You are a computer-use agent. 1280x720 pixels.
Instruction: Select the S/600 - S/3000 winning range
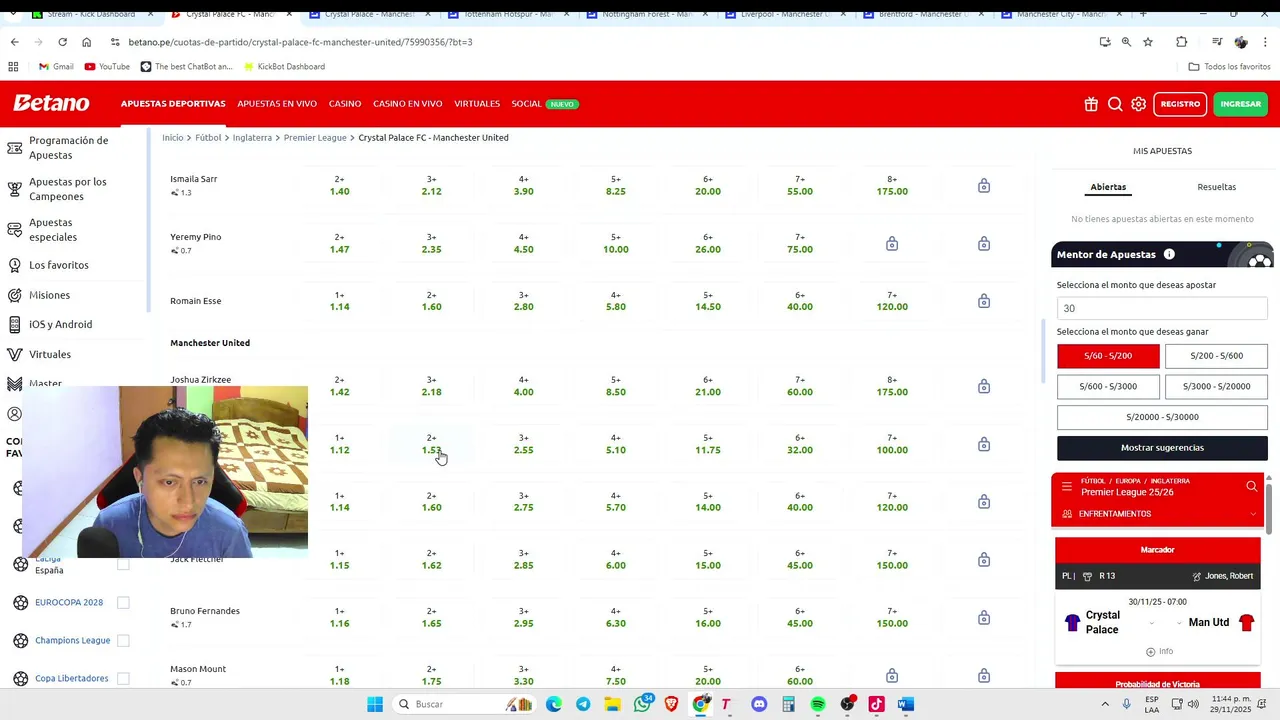click(1108, 386)
